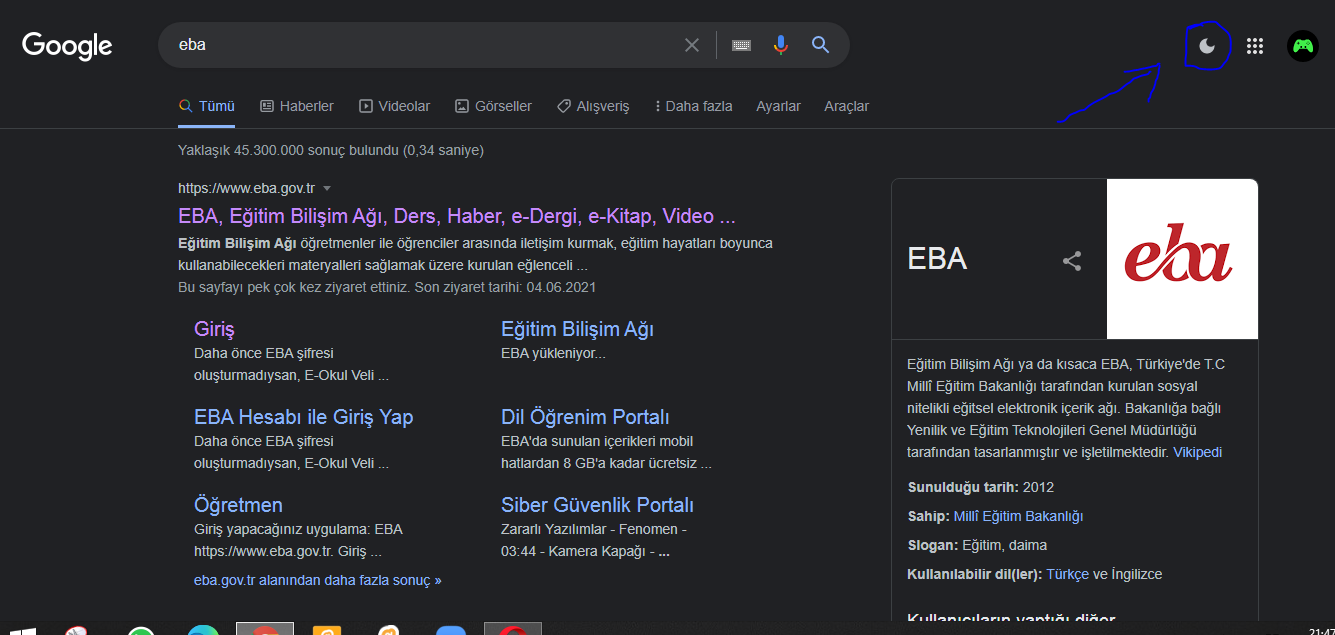
Task: Switch to the Görseller tab
Action: click(493, 106)
